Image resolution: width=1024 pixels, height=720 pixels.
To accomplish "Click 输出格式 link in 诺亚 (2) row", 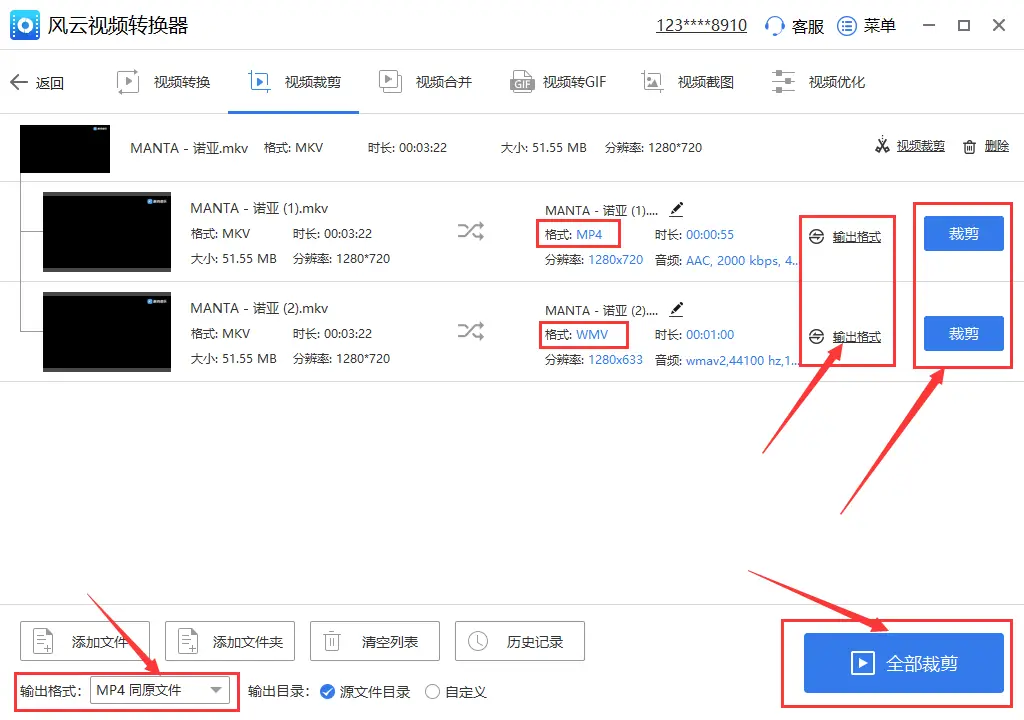I will click(857, 337).
